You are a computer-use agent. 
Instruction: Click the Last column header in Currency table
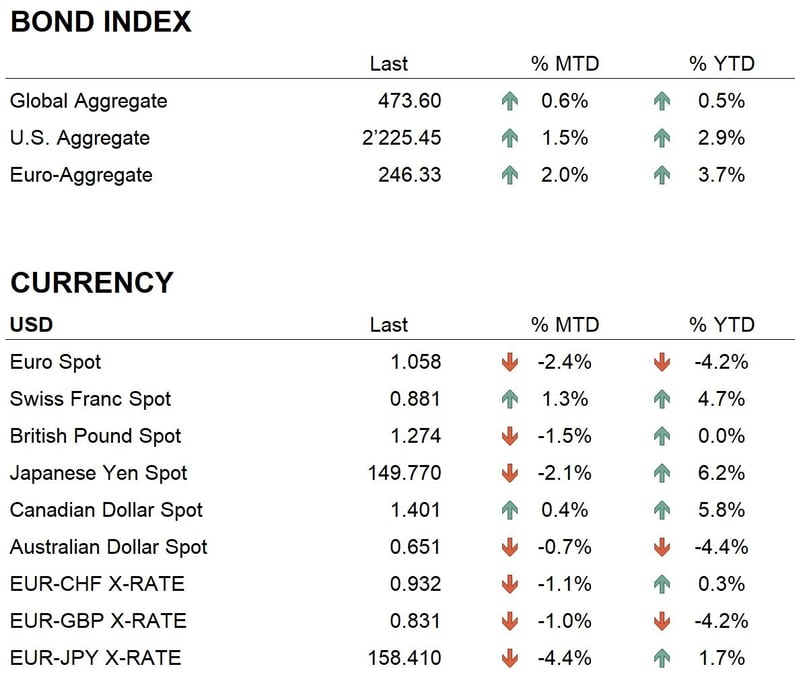388,325
